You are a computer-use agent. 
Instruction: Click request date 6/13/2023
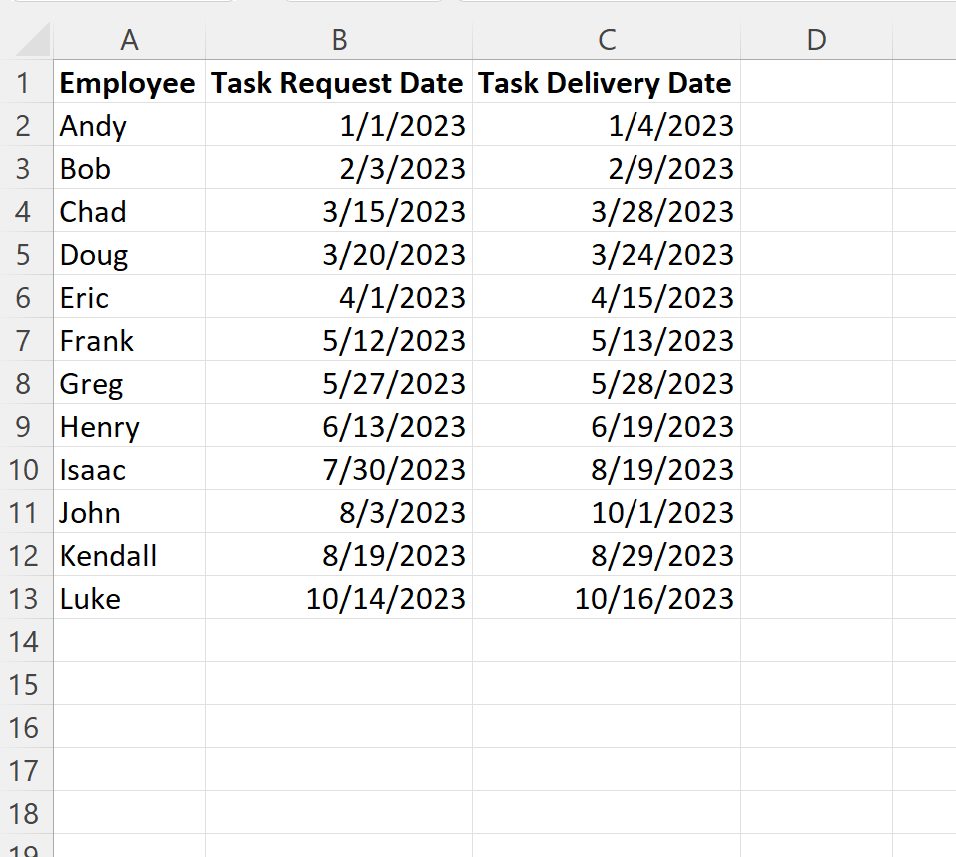tap(339, 427)
